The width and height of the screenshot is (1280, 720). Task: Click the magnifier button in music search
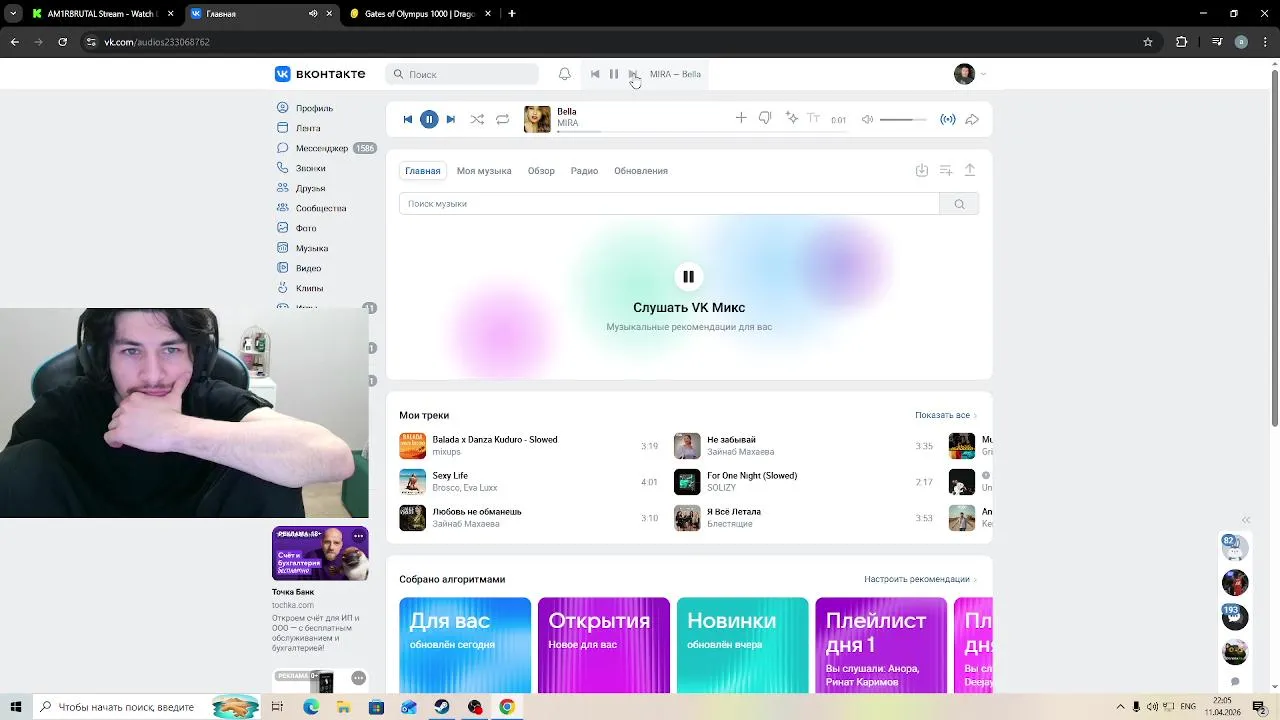tap(959, 204)
